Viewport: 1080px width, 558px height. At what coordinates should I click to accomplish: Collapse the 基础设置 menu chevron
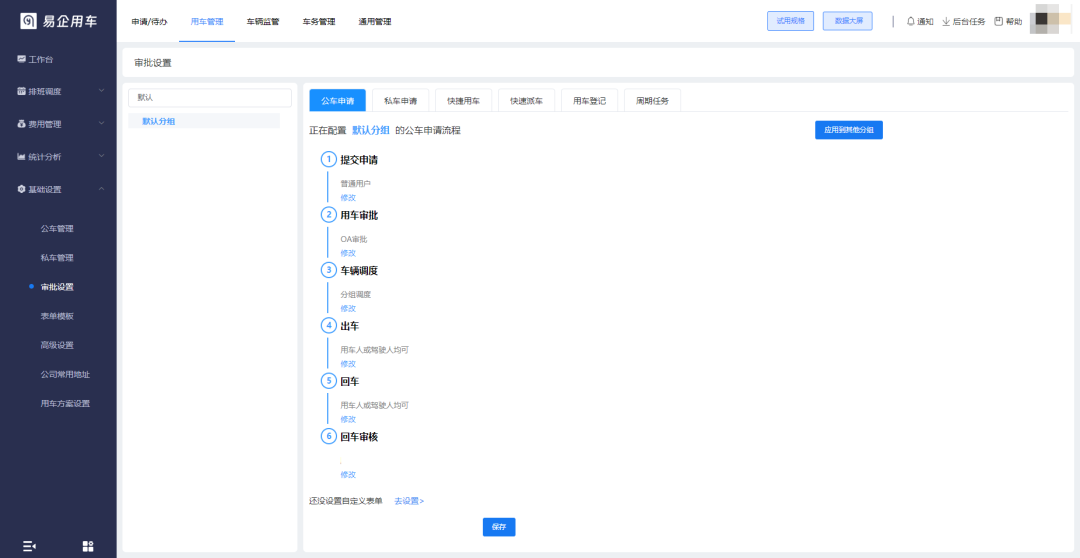pyautogui.click(x=101, y=189)
